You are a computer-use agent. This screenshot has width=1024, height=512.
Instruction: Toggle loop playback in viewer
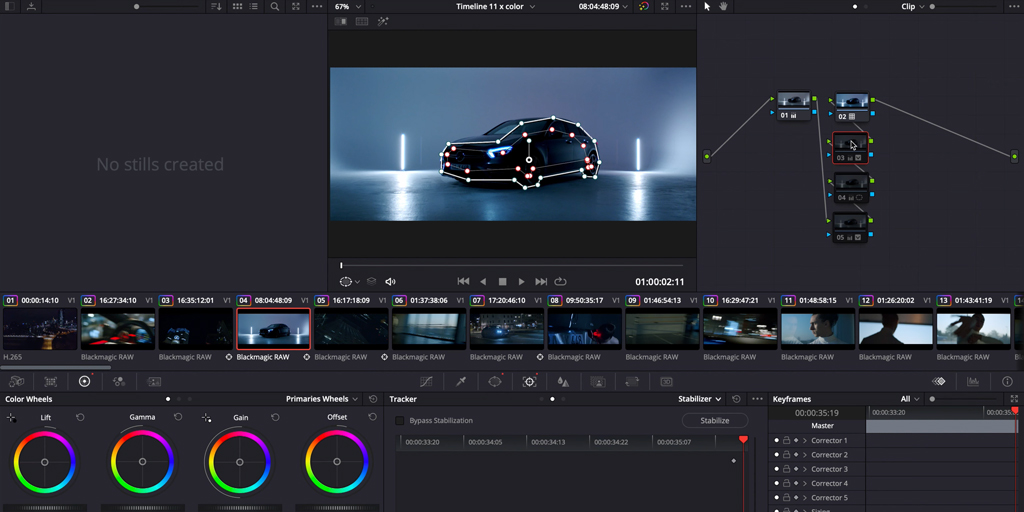pyautogui.click(x=560, y=282)
